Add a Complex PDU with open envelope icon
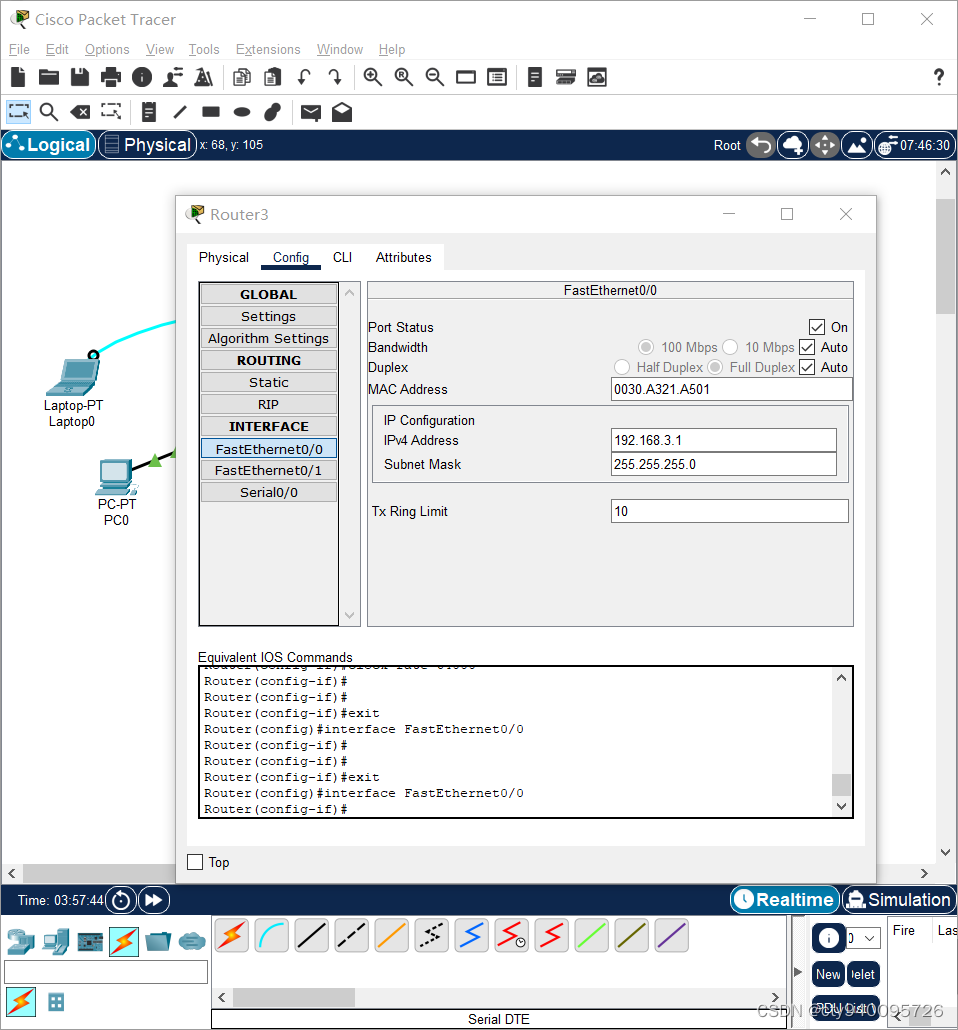 click(x=342, y=112)
